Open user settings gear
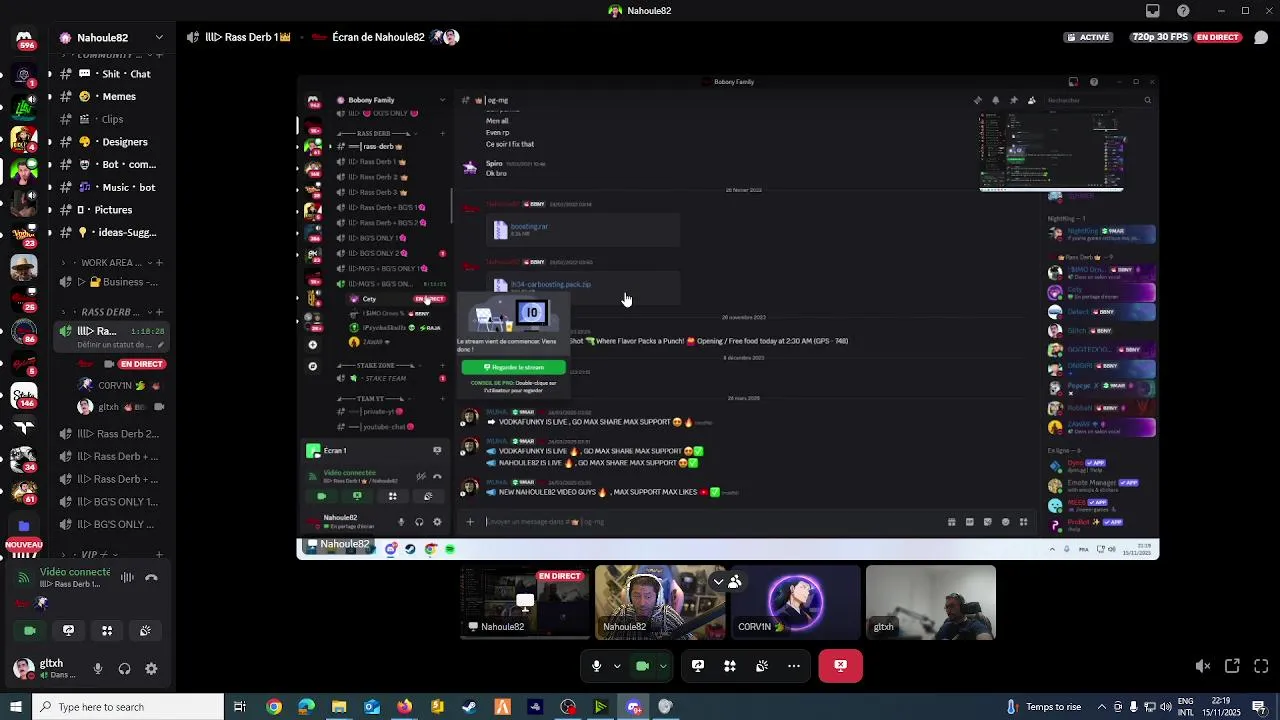The image size is (1280, 720). click(x=151, y=669)
